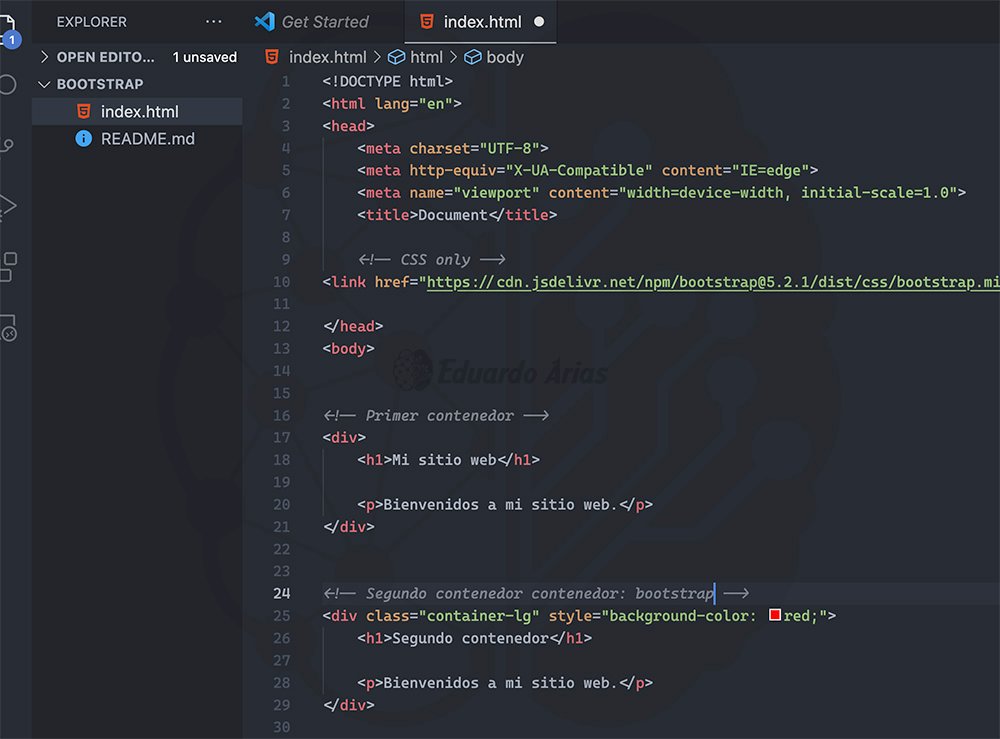Select index.html in the Explorer tree
This screenshot has width=1000, height=739.
[140, 111]
